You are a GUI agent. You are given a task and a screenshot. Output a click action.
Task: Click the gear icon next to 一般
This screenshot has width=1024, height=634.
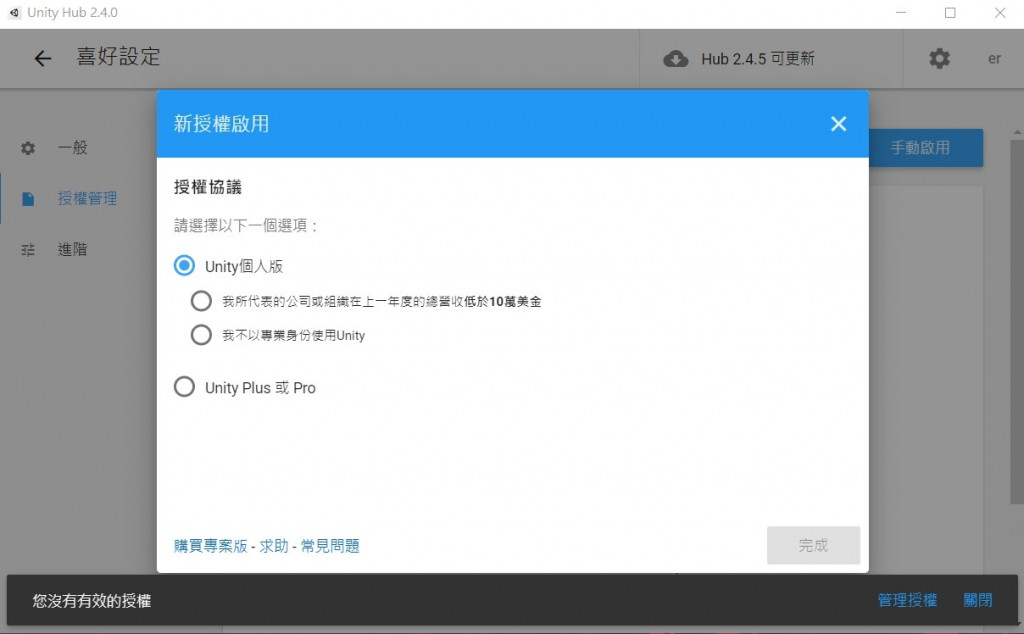[x=28, y=148]
